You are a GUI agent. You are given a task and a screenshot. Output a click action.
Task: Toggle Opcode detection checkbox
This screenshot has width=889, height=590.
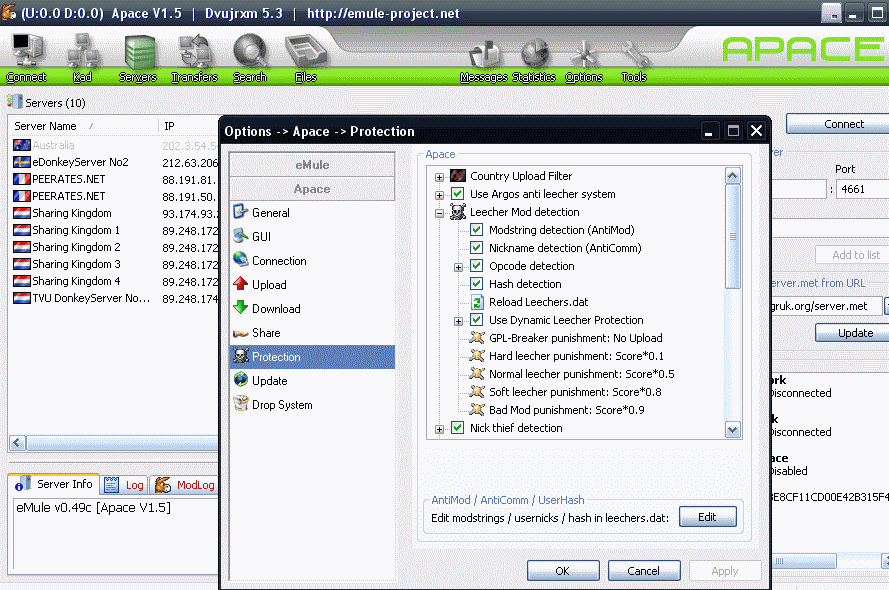pyautogui.click(x=477, y=266)
